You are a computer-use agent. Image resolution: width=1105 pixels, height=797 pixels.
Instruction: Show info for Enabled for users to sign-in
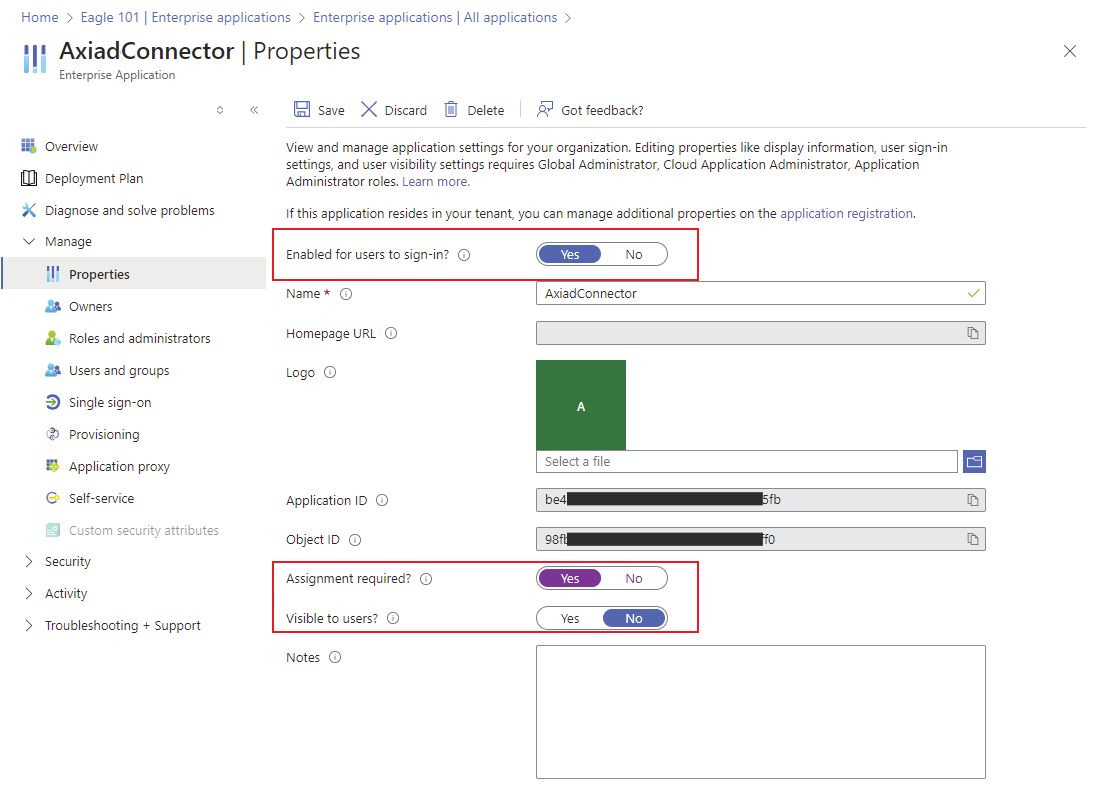(x=464, y=255)
